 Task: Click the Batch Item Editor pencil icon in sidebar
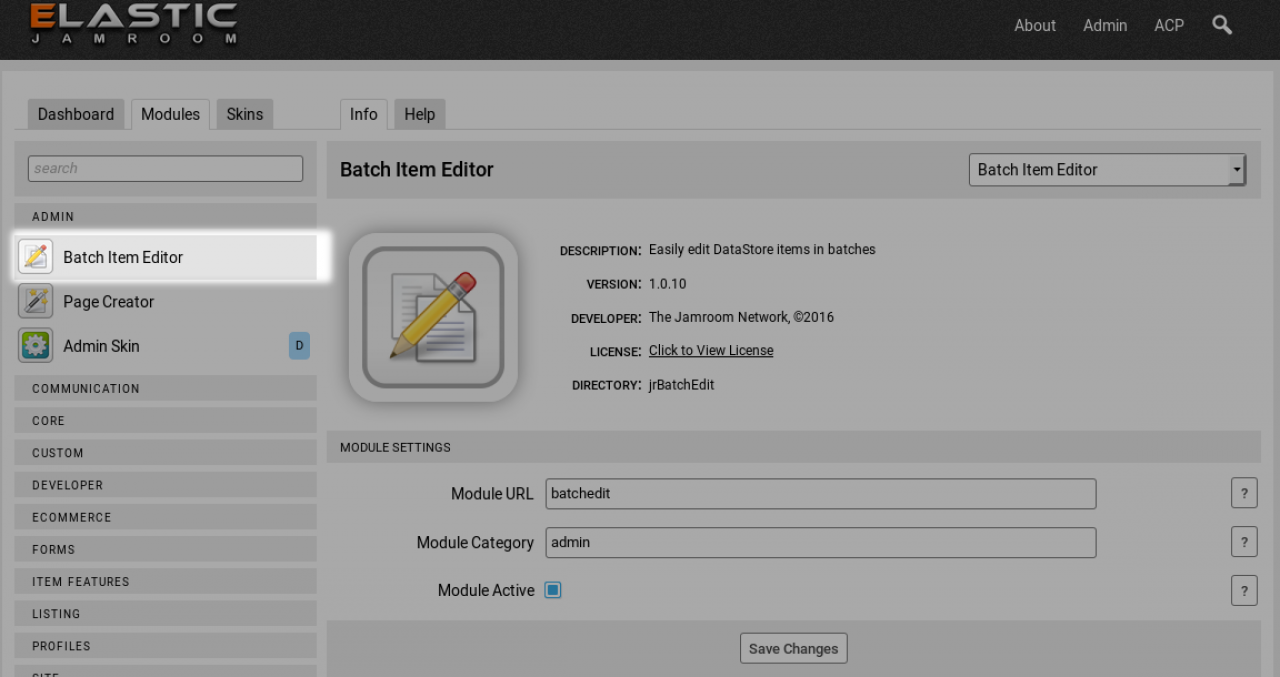tap(36, 257)
